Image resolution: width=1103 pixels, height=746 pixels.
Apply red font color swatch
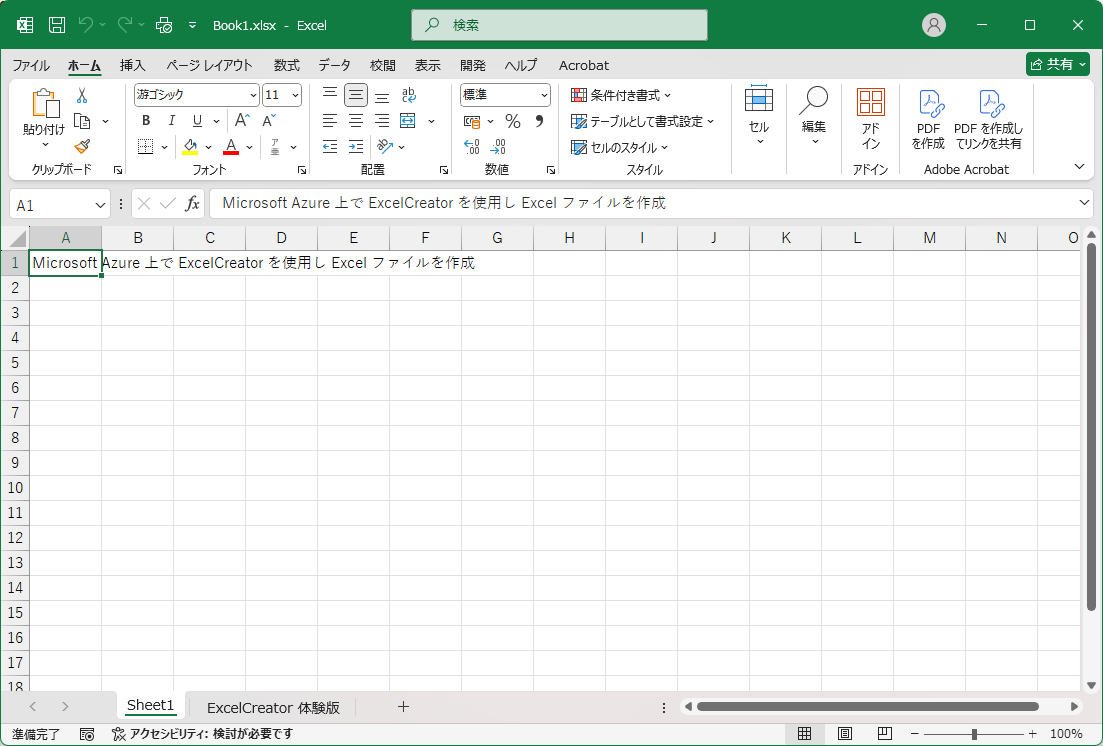pos(231,147)
